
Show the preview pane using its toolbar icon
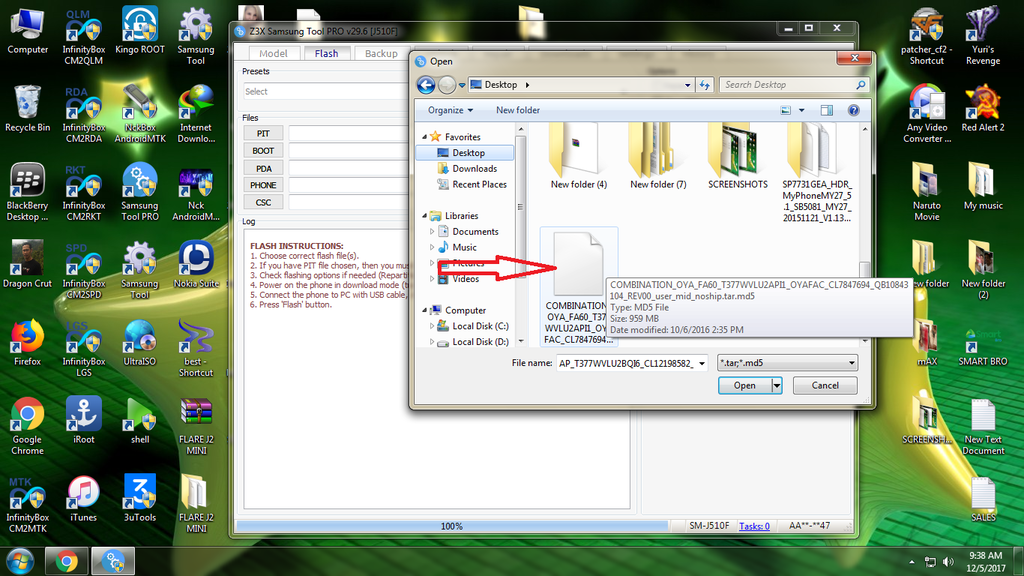tap(827, 110)
